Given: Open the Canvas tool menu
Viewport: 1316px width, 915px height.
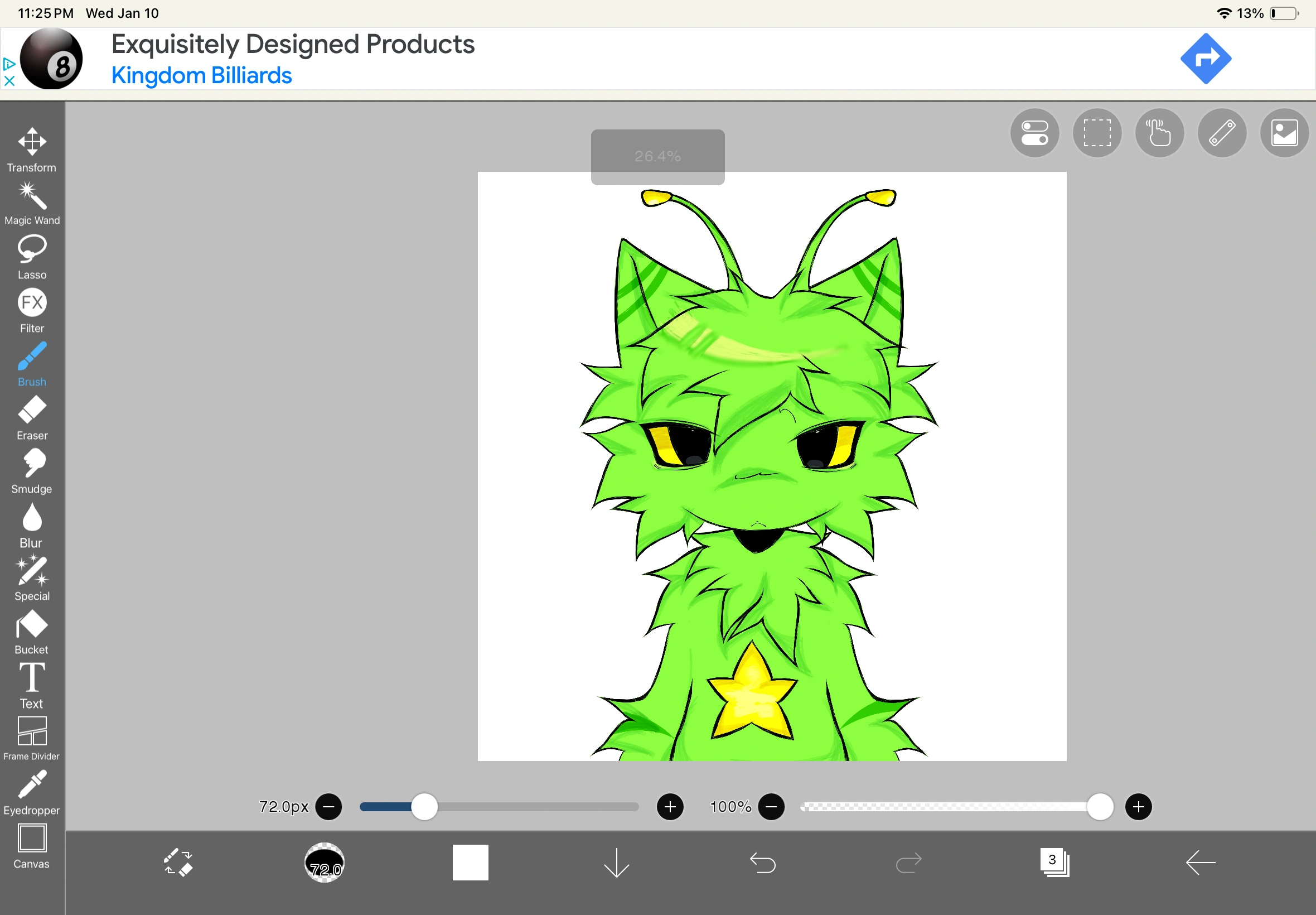Looking at the screenshot, I should (32, 845).
